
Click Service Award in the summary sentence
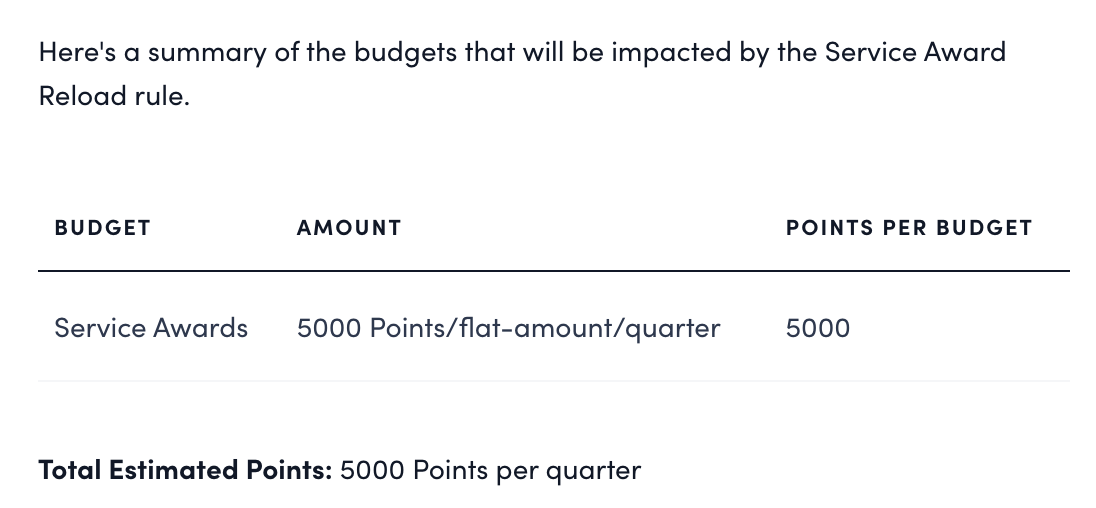(x=915, y=52)
